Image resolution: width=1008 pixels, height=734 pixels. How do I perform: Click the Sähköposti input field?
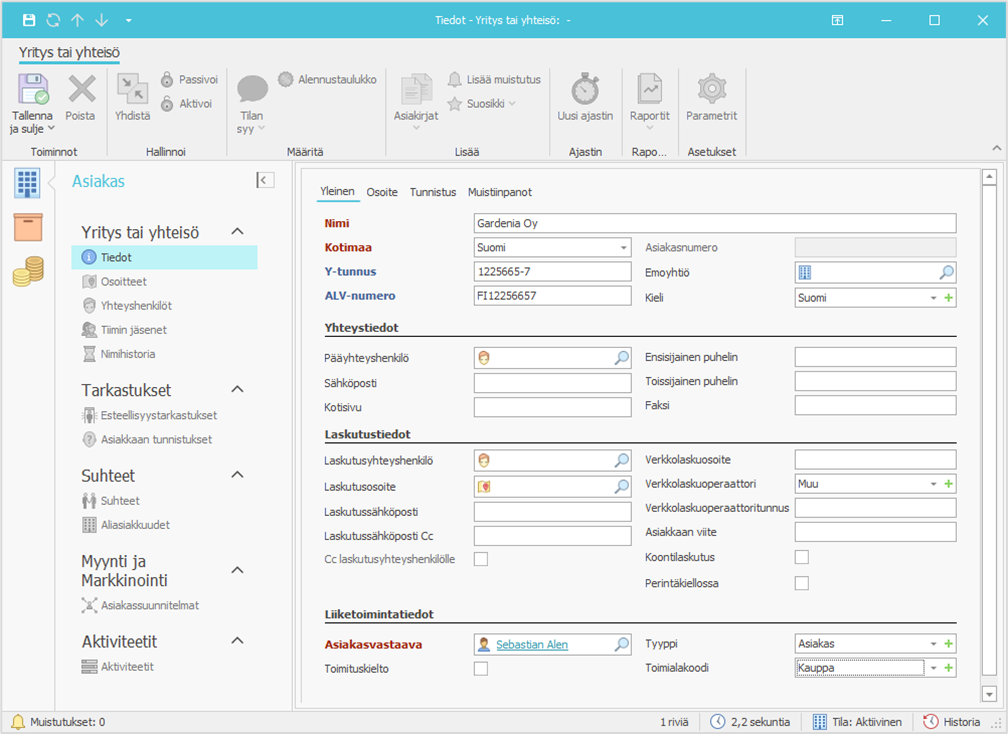tap(552, 383)
